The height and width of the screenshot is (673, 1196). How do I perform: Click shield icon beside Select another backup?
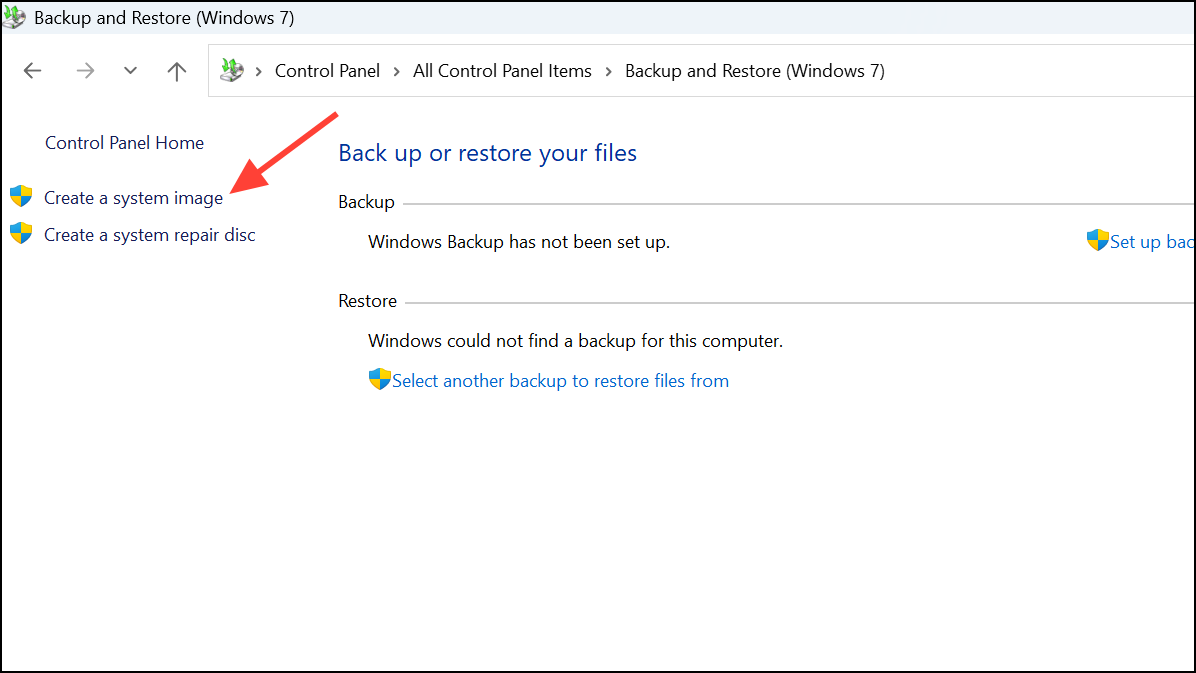click(x=380, y=378)
